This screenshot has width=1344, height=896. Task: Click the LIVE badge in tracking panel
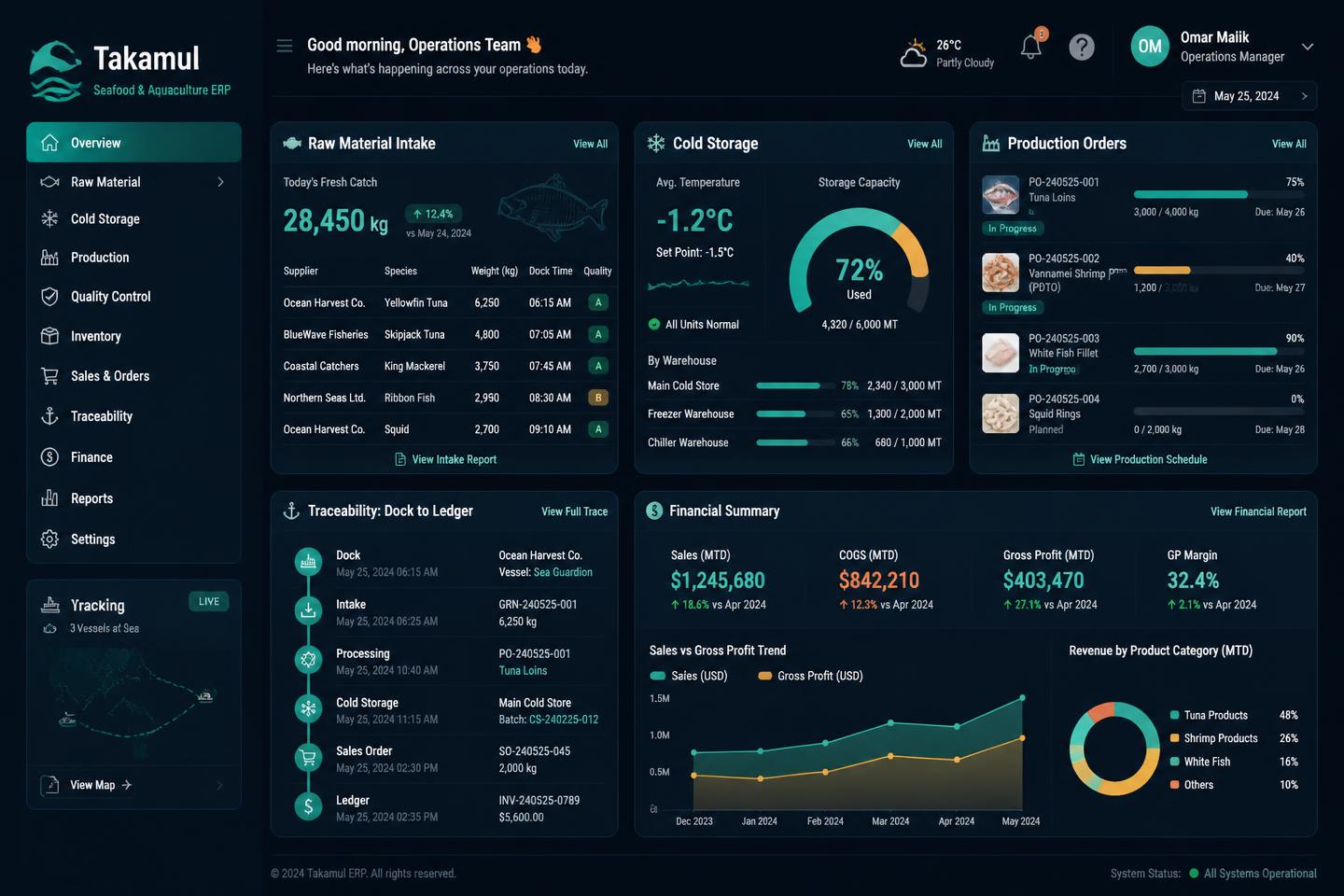point(209,602)
